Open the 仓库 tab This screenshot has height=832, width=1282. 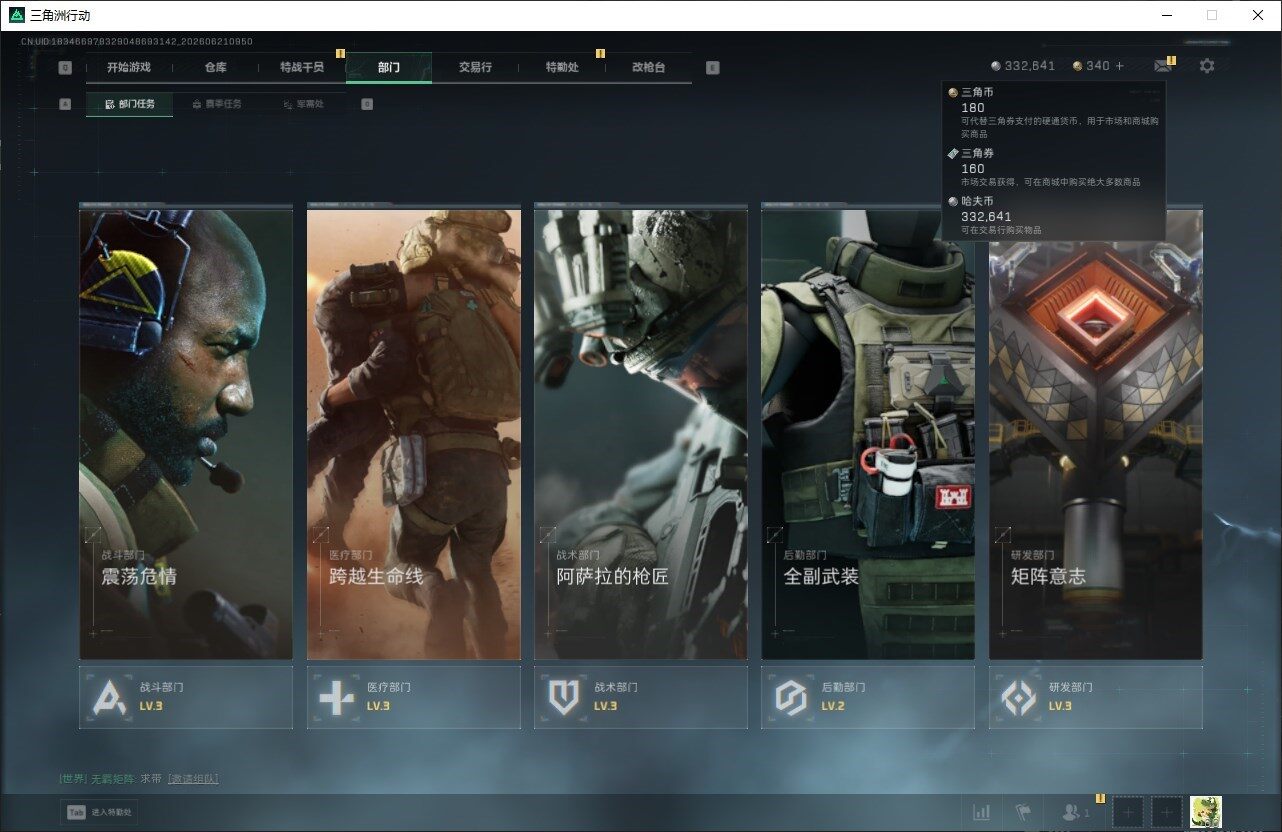pos(215,67)
